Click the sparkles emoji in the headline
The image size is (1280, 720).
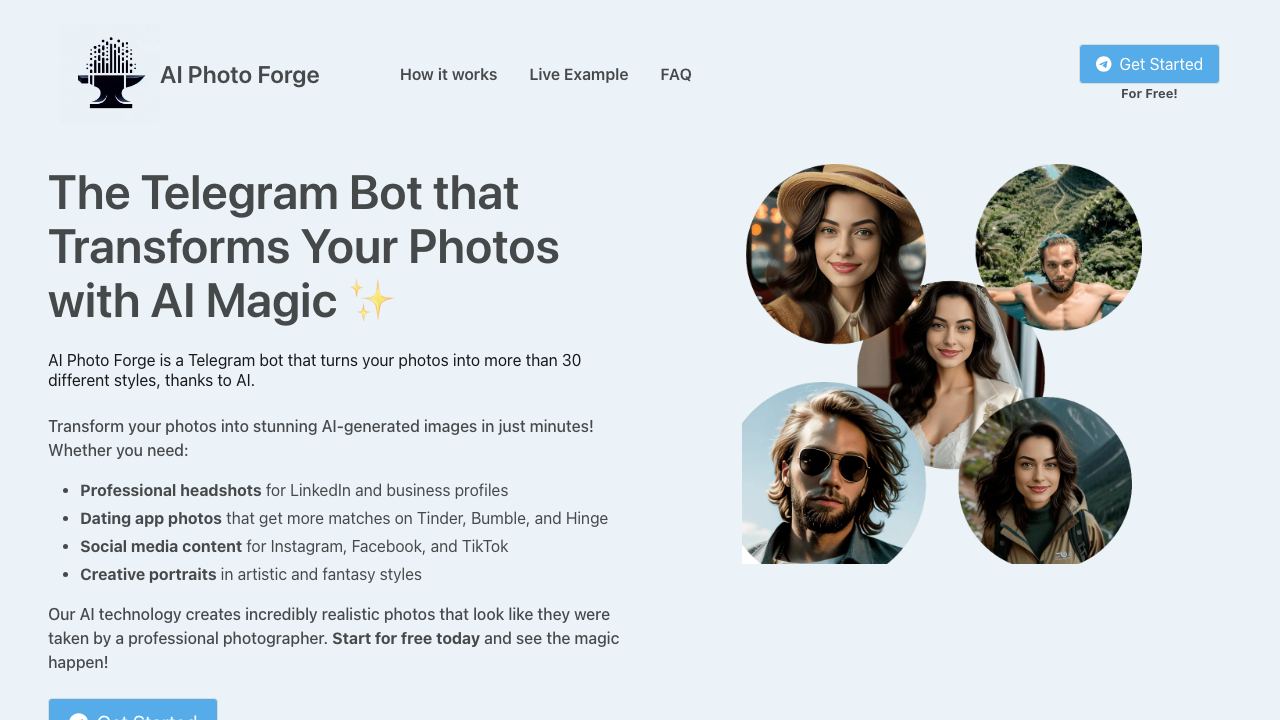pyautogui.click(x=371, y=300)
